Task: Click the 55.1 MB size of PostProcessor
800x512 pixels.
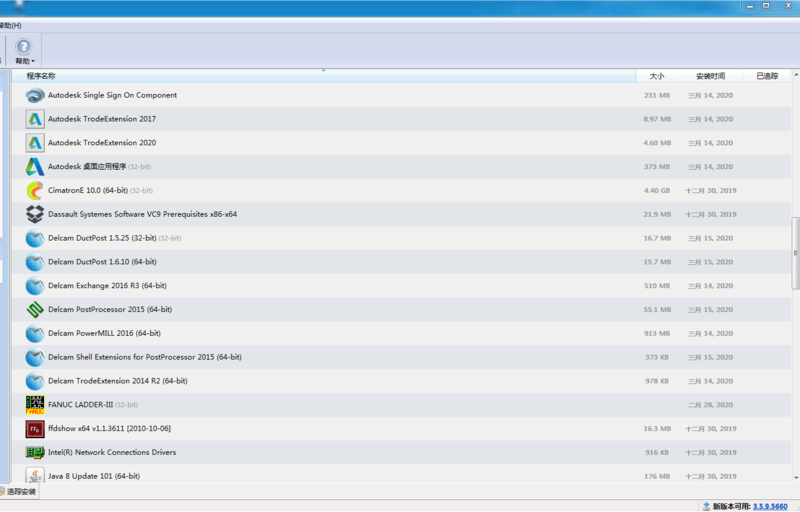Action: point(657,310)
